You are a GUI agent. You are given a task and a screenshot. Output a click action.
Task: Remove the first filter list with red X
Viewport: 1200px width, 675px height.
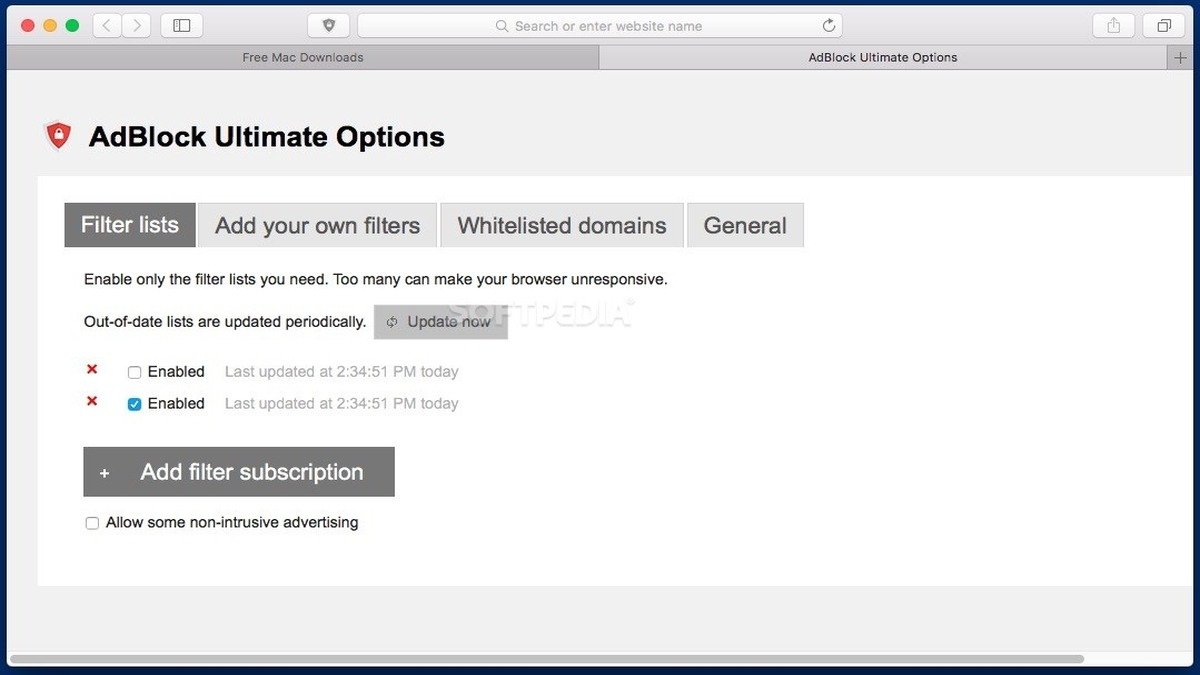tap(92, 370)
